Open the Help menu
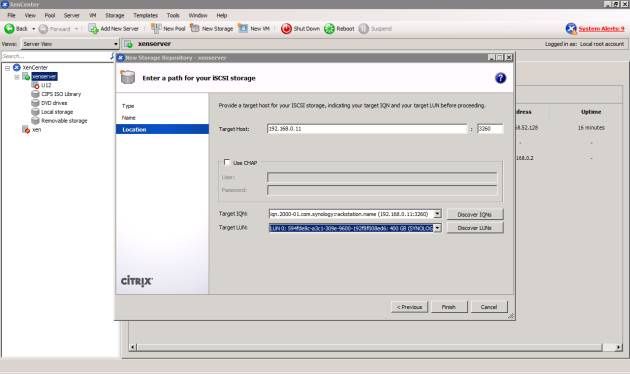This screenshot has width=630, height=374. point(222,15)
